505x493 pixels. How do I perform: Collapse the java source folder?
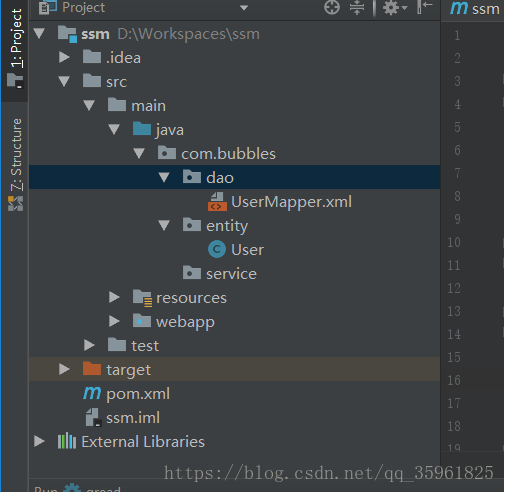pyautogui.click(x=114, y=130)
